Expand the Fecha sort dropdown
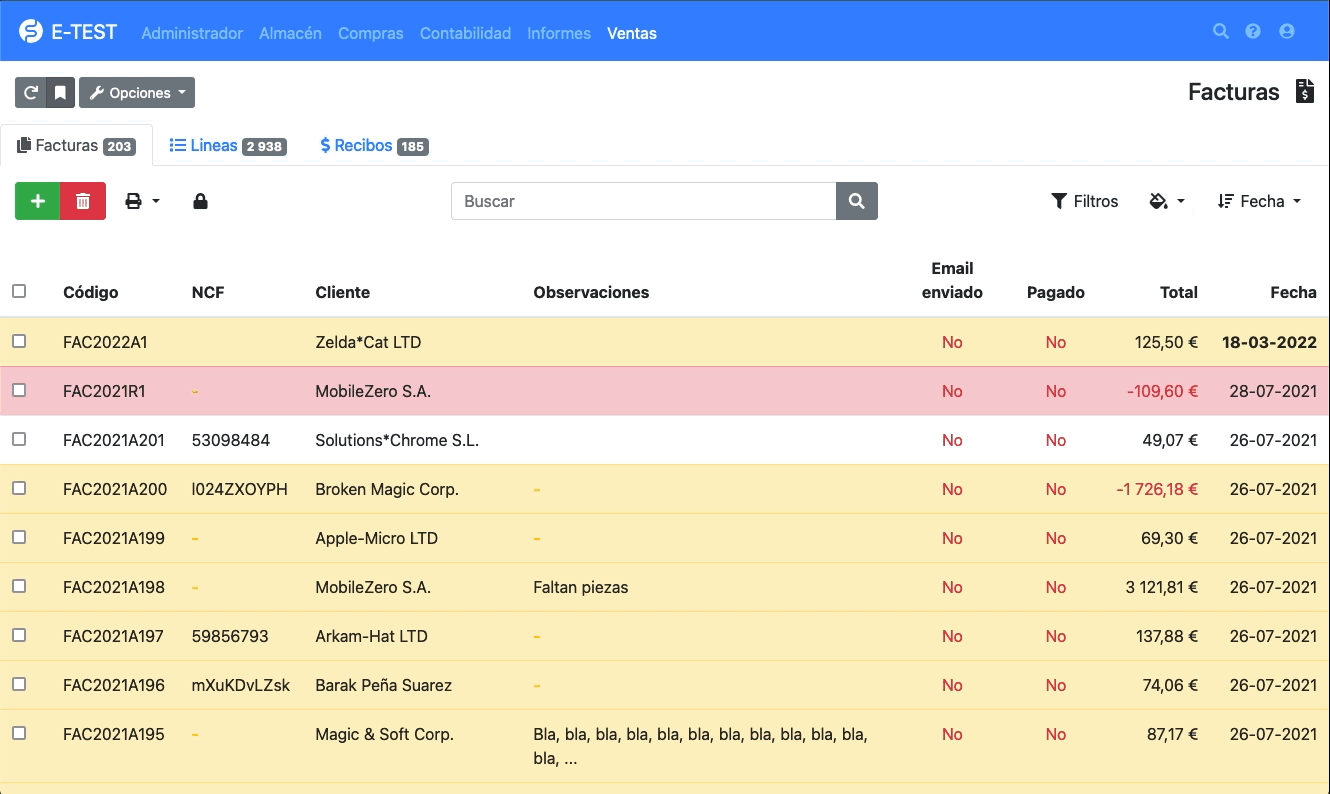The width and height of the screenshot is (1330, 794). coord(1259,200)
